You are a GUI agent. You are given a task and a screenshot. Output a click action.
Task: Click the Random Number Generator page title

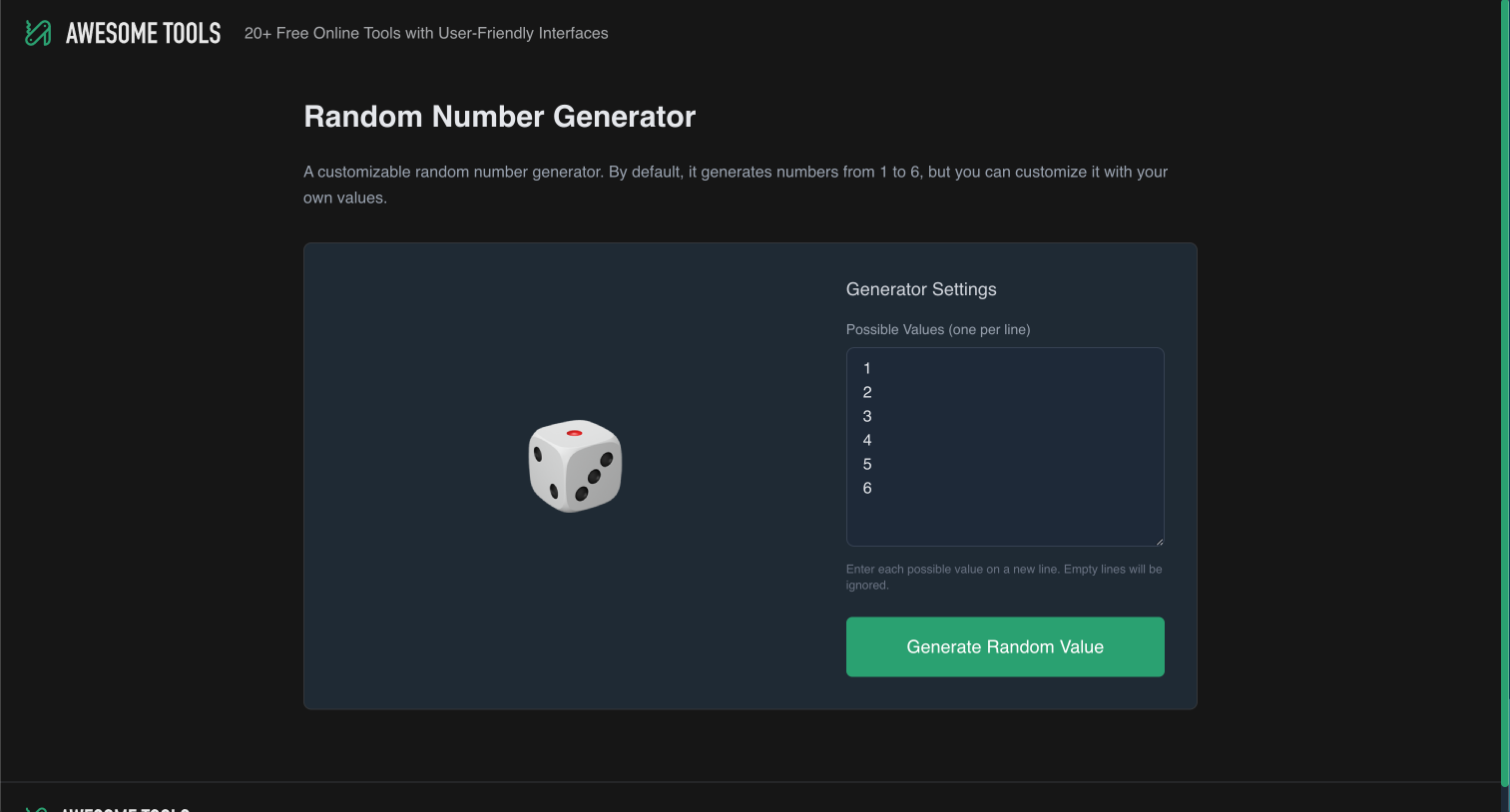[x=499, y=117]
